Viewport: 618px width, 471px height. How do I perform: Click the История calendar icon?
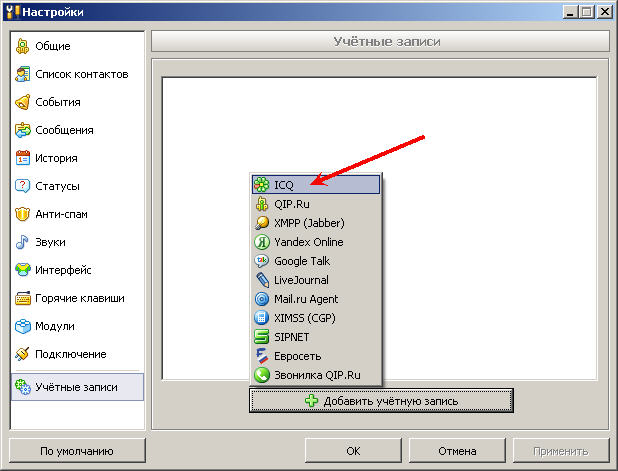[22, 158]
